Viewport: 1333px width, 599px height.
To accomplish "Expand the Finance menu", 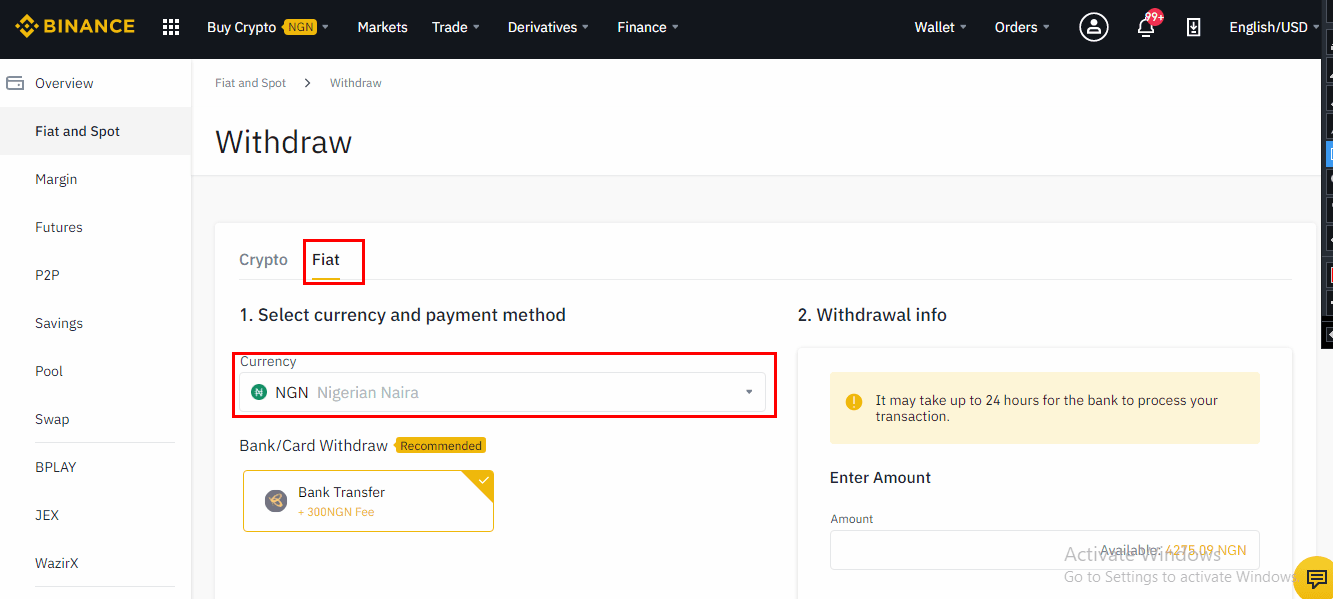I will 648,27.
